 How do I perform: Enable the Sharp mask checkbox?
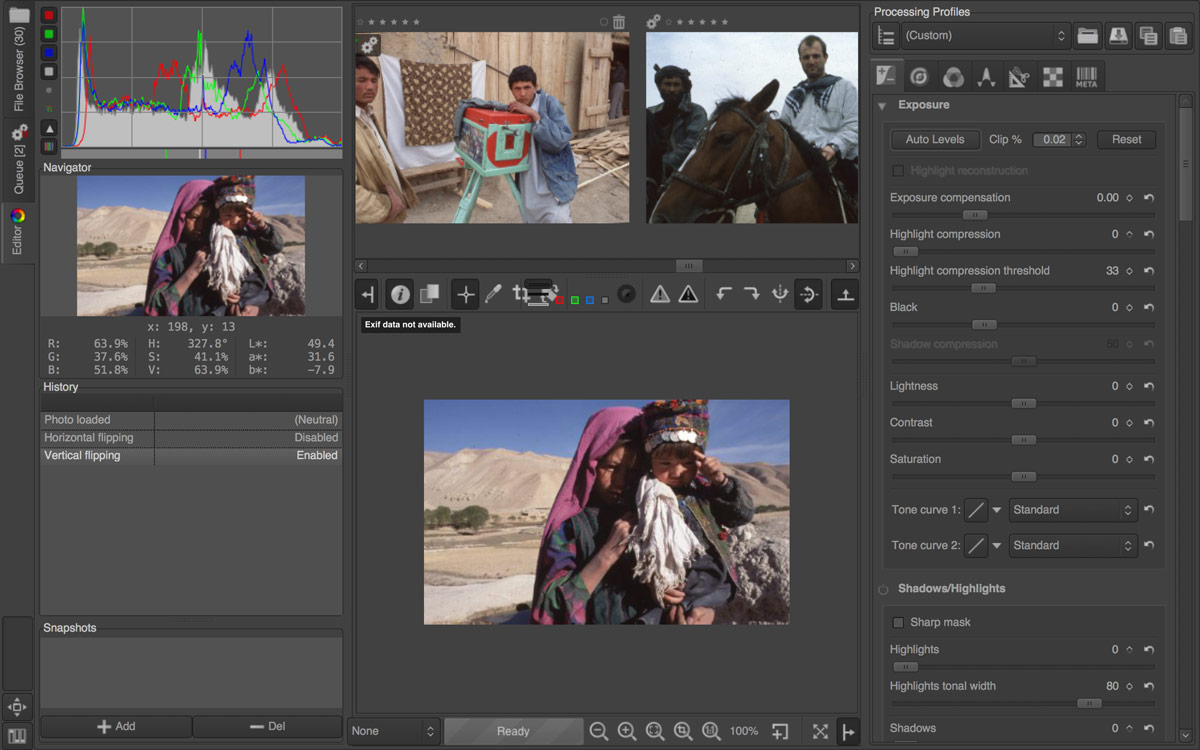coord(898,622)
